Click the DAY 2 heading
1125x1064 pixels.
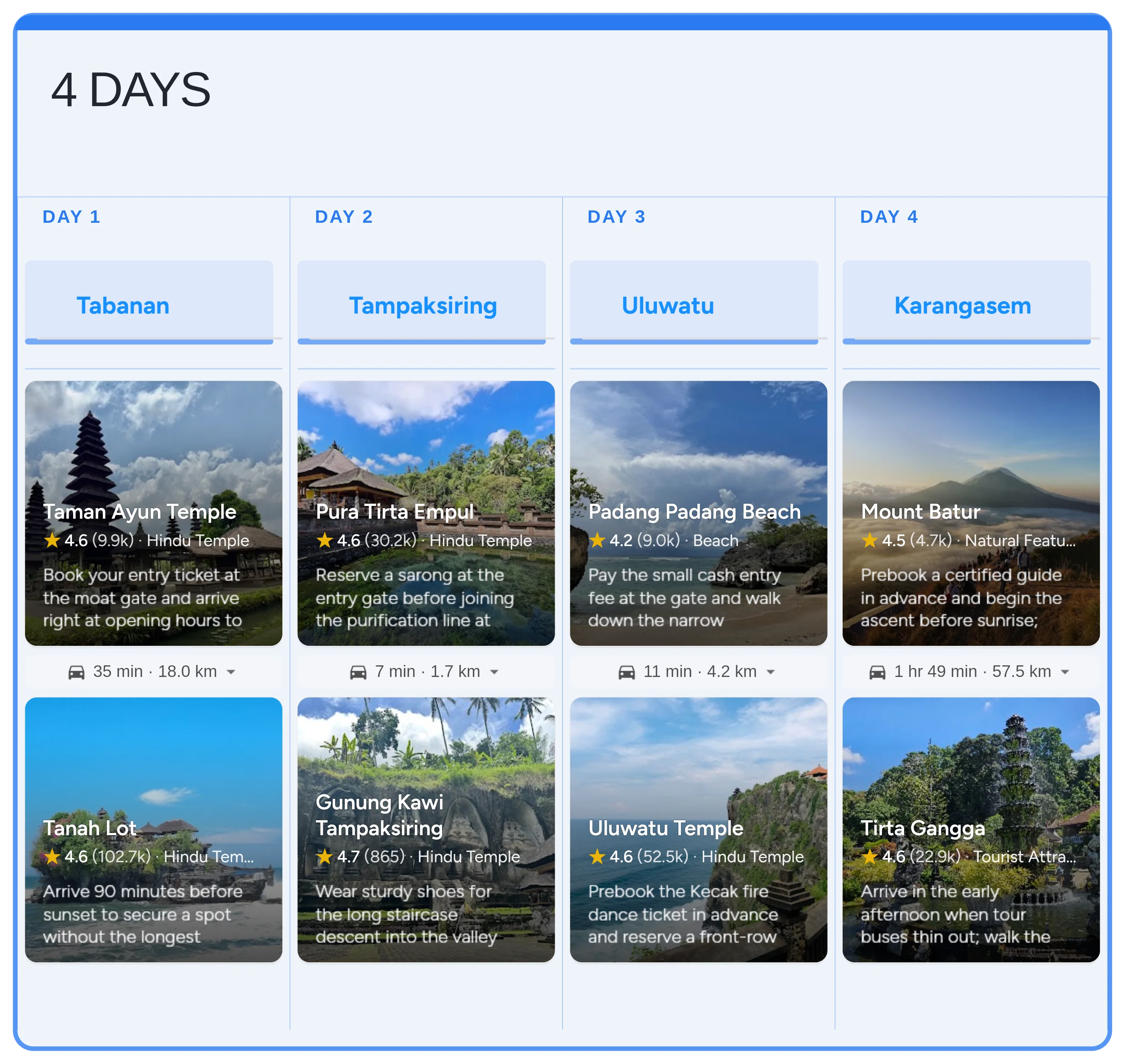[344, 217]
